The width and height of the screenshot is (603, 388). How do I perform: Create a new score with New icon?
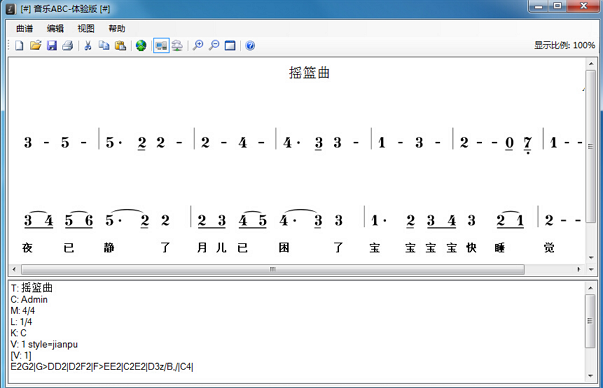(x=19, y=45)
